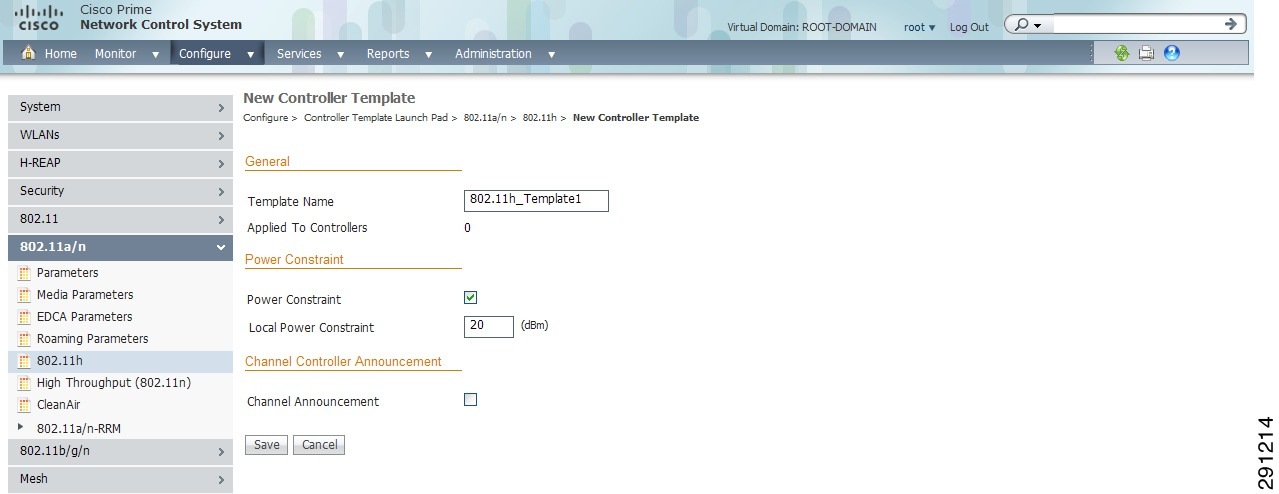The image size is (1279, 494).
Task: Click the 802.11a/n breadcrumb link
Action: (486, 118)
